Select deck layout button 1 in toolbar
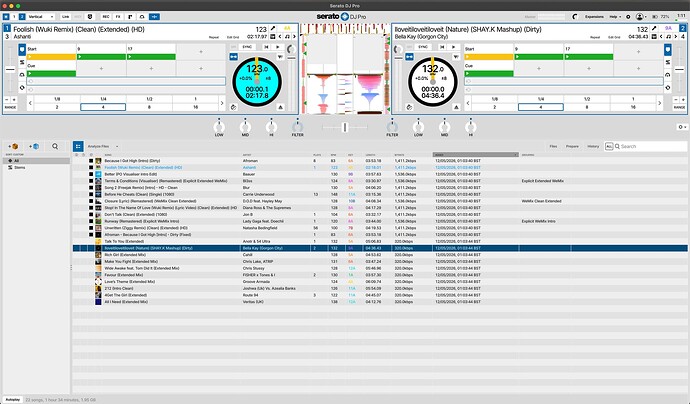 point(14,17)
